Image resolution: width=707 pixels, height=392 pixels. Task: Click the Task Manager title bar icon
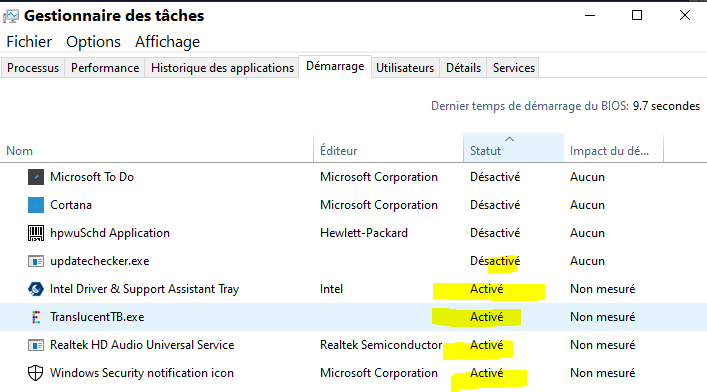click(11, 16)
